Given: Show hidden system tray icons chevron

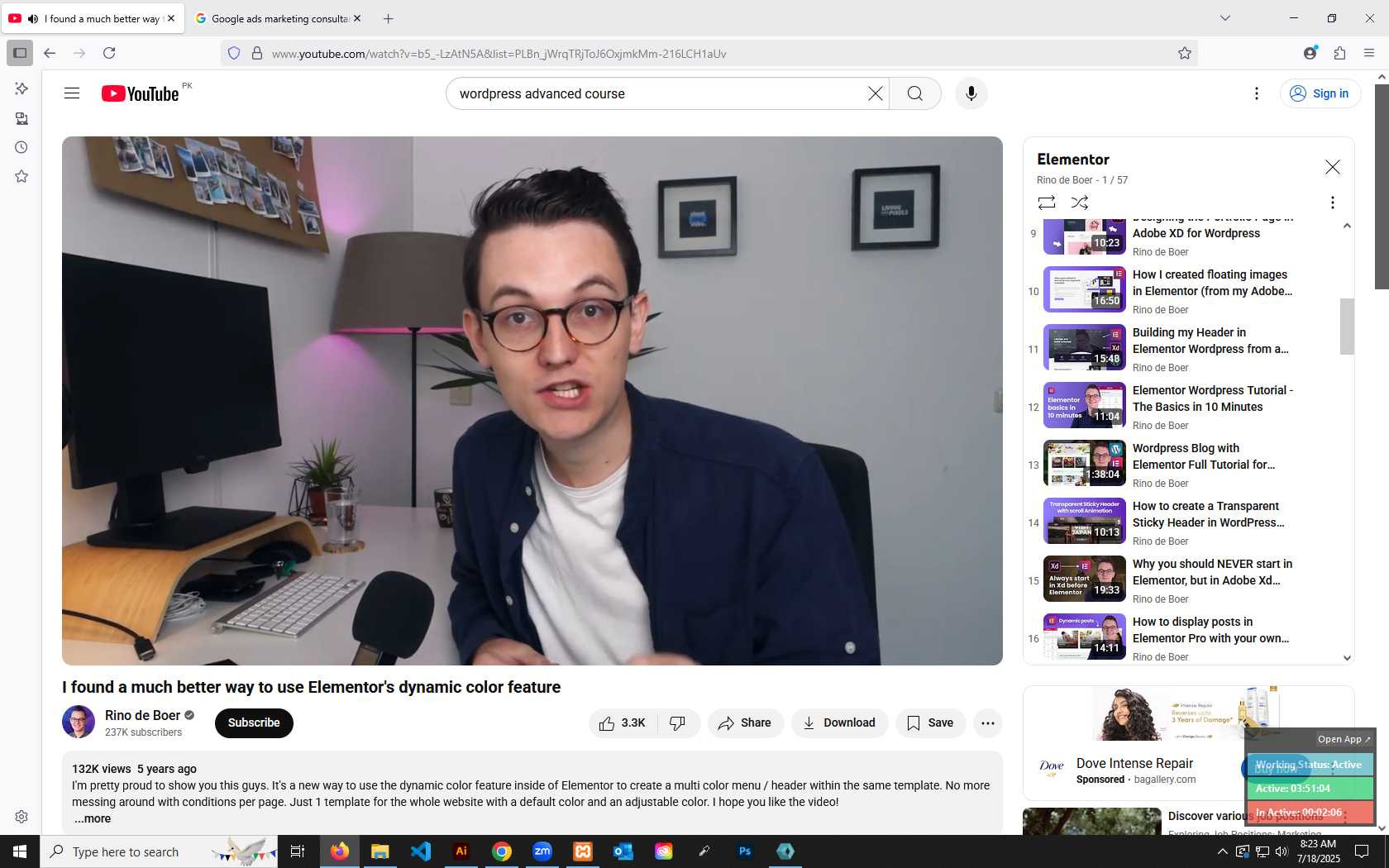Looking at the screenshot, I should pyautogui.click(x=1222, y=851).
